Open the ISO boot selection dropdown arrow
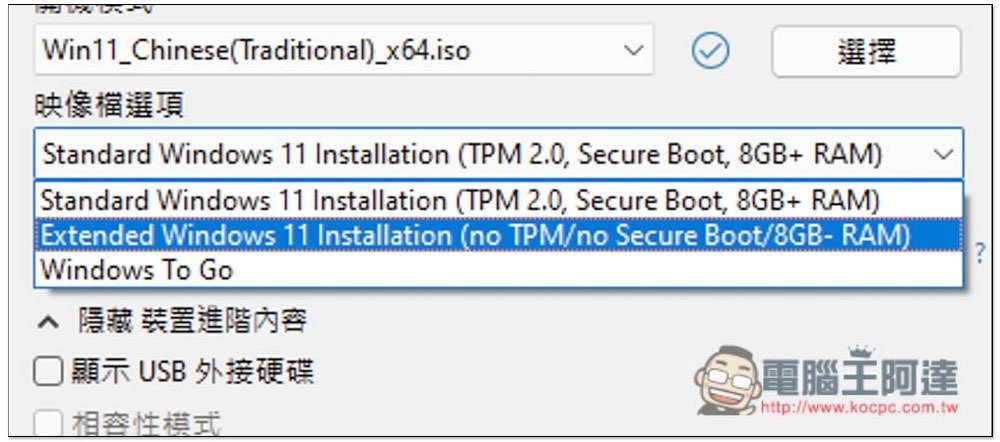 click(x=632, y=50)
